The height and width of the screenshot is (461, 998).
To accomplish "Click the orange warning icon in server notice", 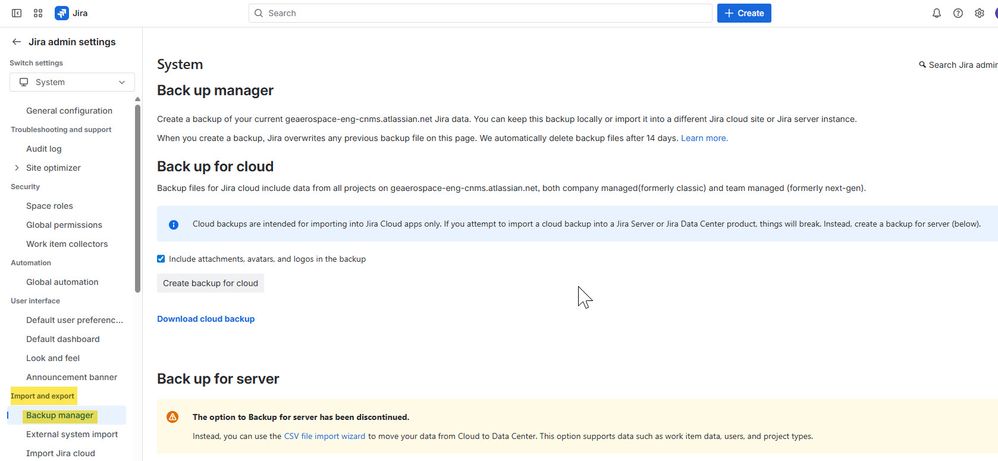I will (x=172, y=417).
